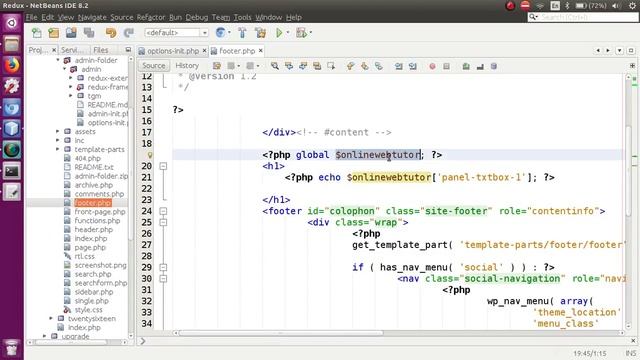Open the Run Project dropdown arrow
Screen dimensions: 640x360
[x=288, y=33]
